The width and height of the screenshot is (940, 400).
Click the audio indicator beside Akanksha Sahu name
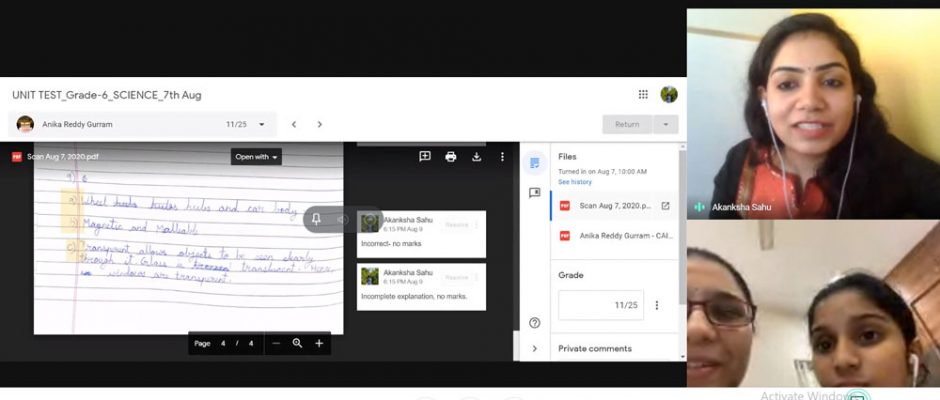699,207
